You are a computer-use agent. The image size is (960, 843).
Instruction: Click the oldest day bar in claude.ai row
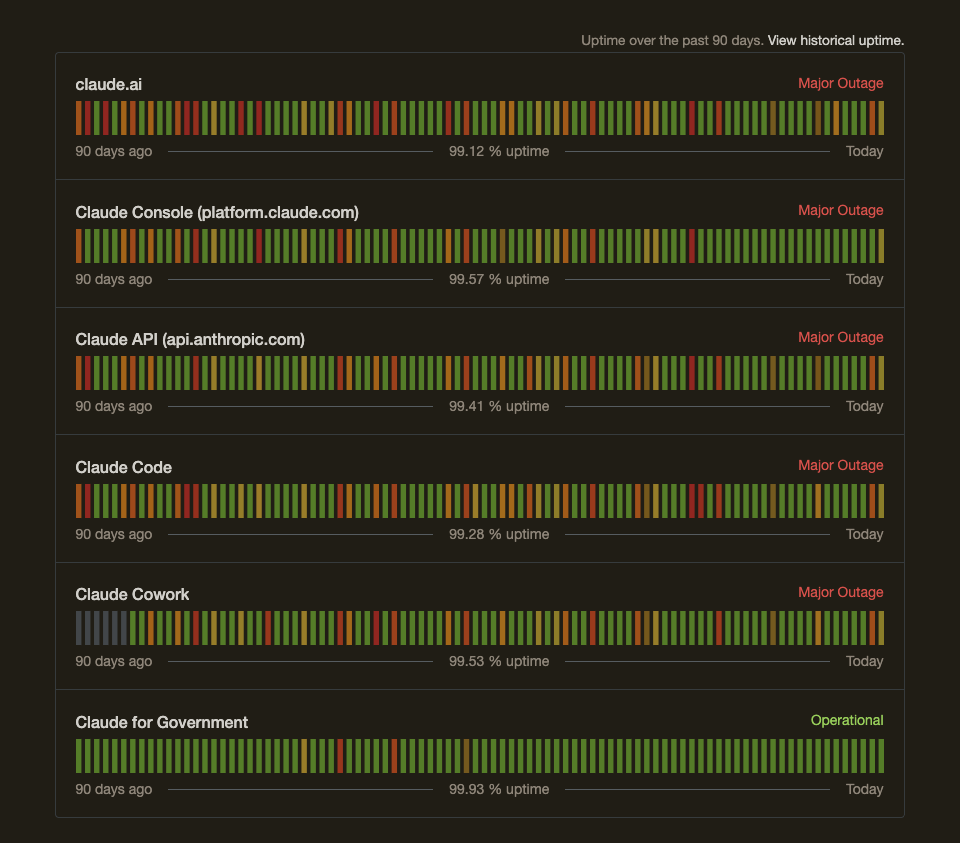click(78, 118)
